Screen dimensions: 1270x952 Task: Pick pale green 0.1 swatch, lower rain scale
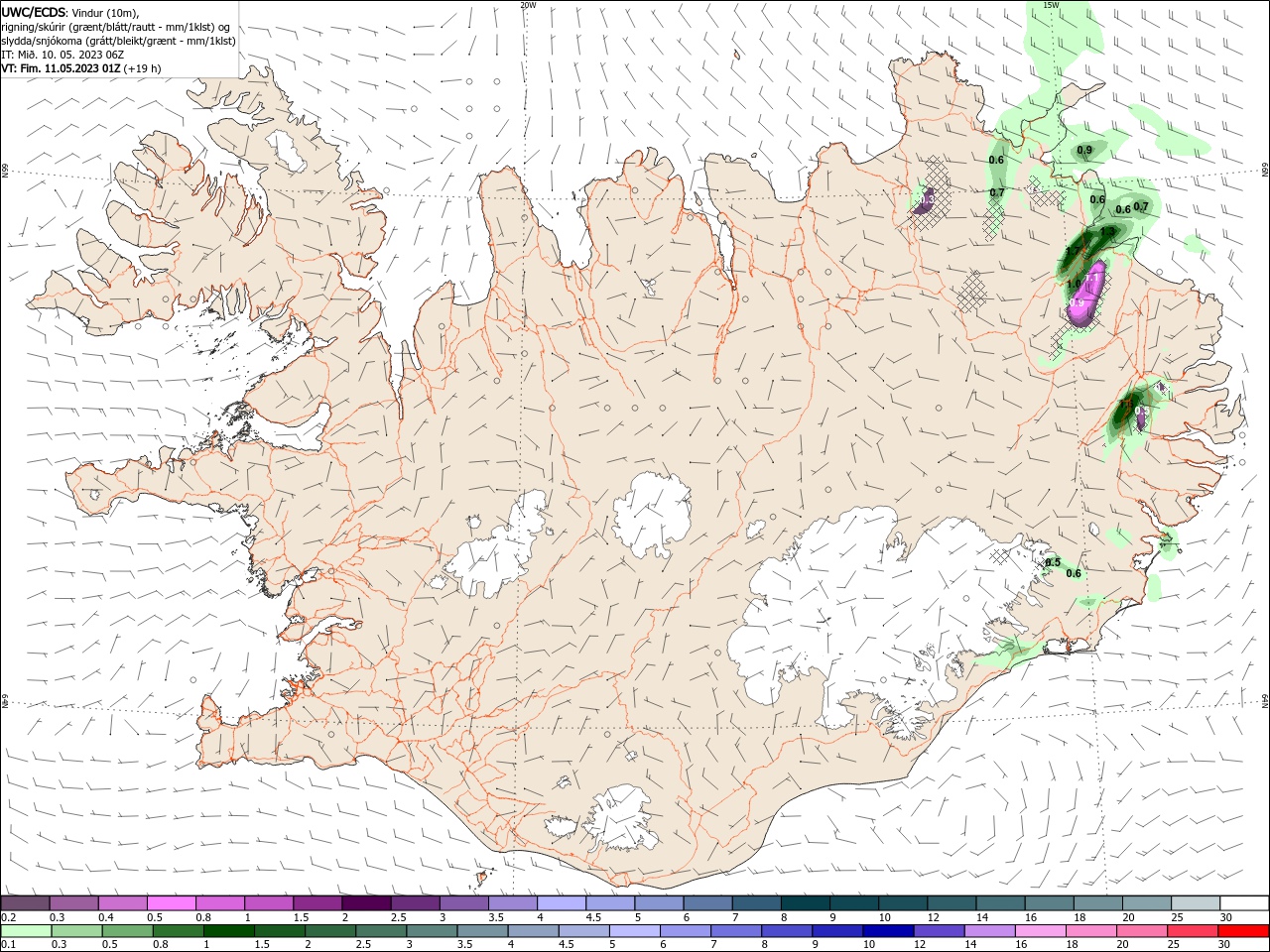click(x=26, y=931)
